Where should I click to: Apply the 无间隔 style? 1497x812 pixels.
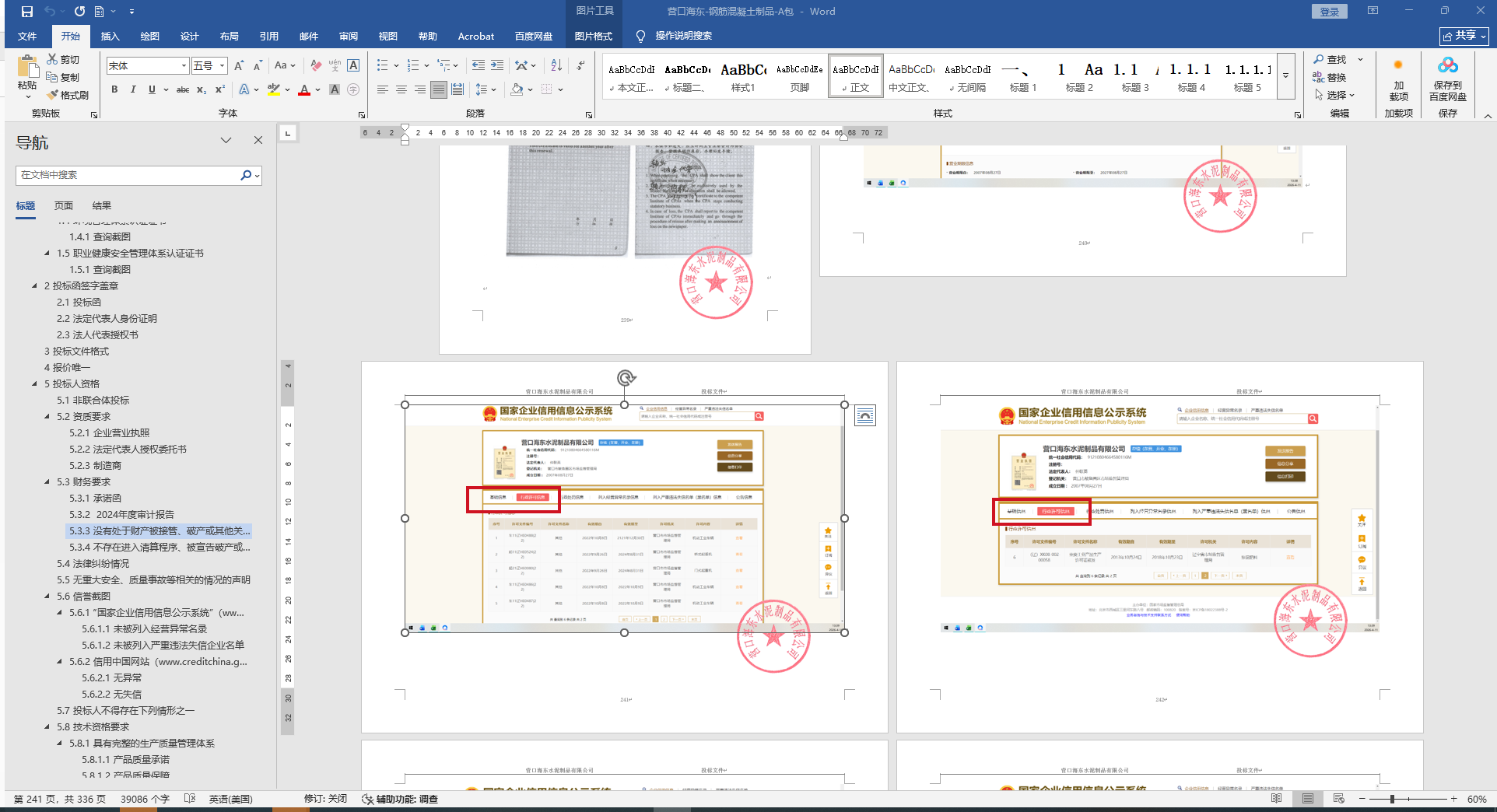tap(968, 76)
